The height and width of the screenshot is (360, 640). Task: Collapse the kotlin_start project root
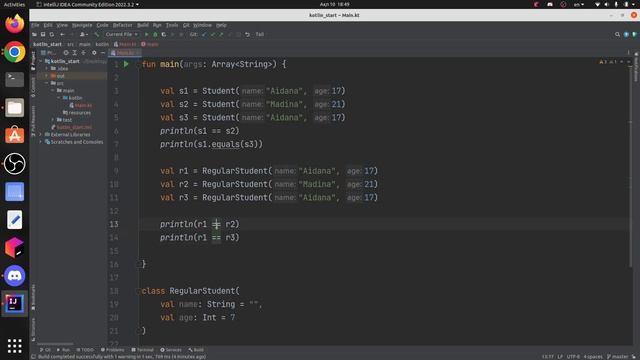[x=41, y=61]
